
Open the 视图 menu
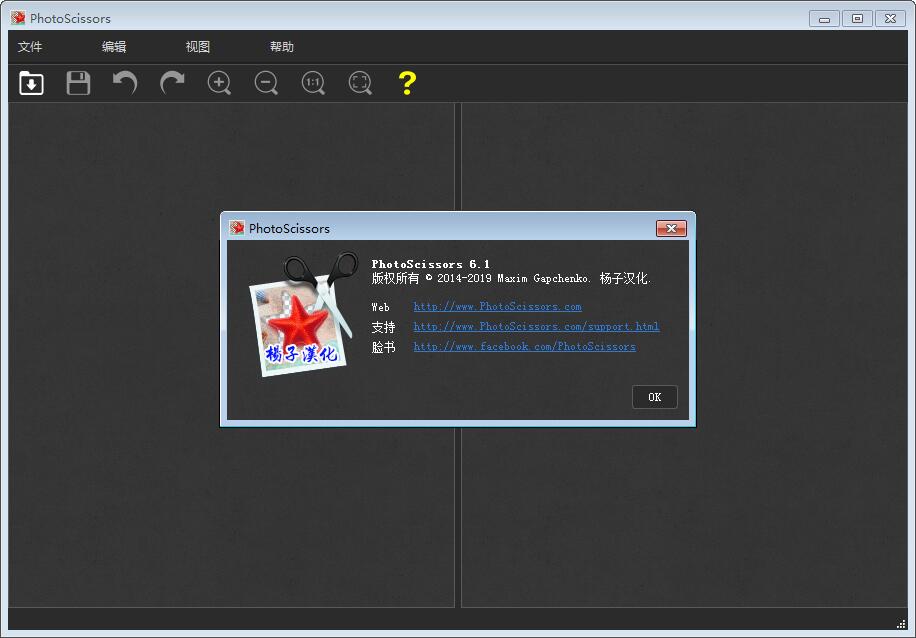coord(198,47)
